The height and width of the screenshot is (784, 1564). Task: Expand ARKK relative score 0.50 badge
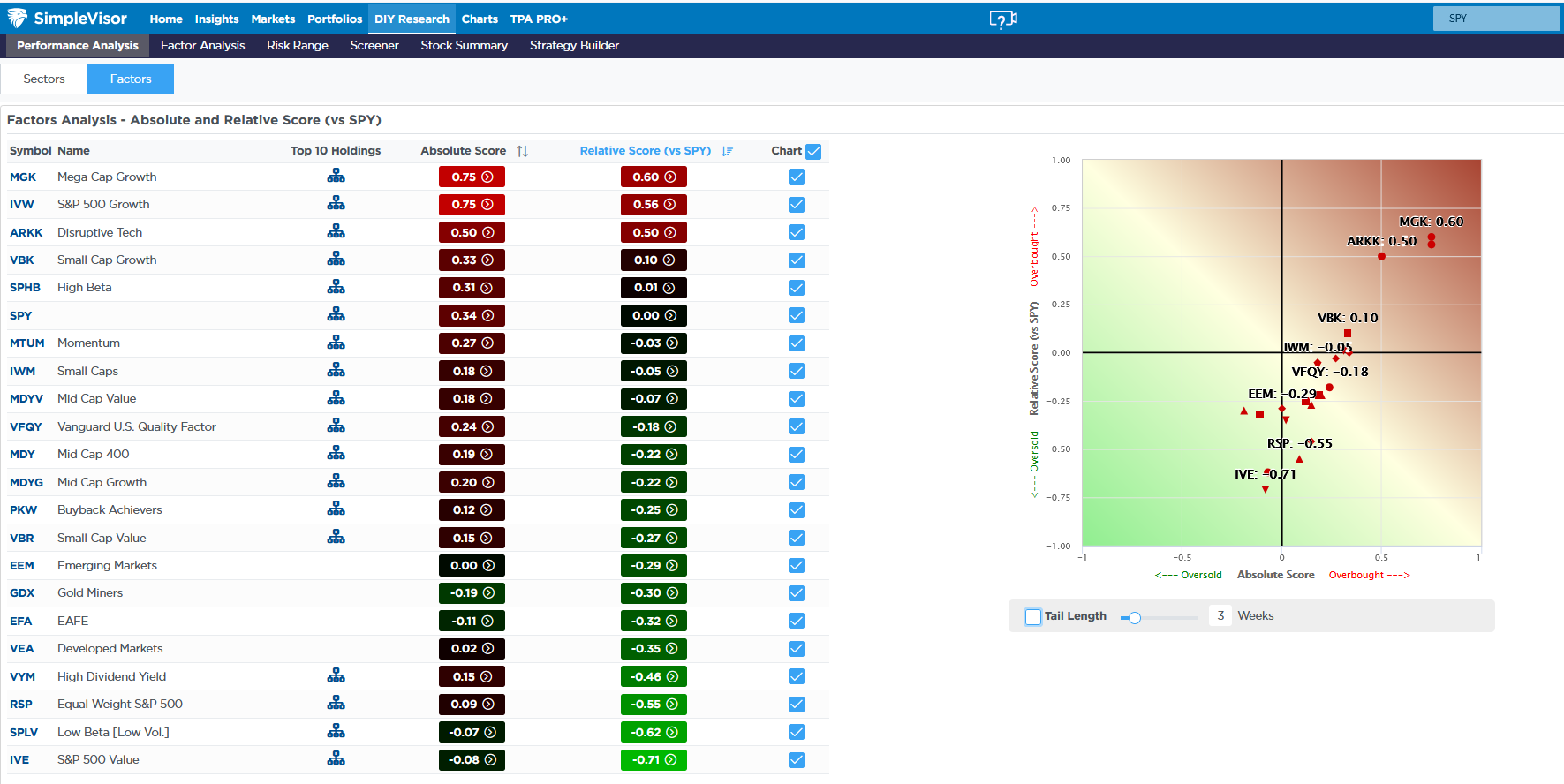pos(654,232)
